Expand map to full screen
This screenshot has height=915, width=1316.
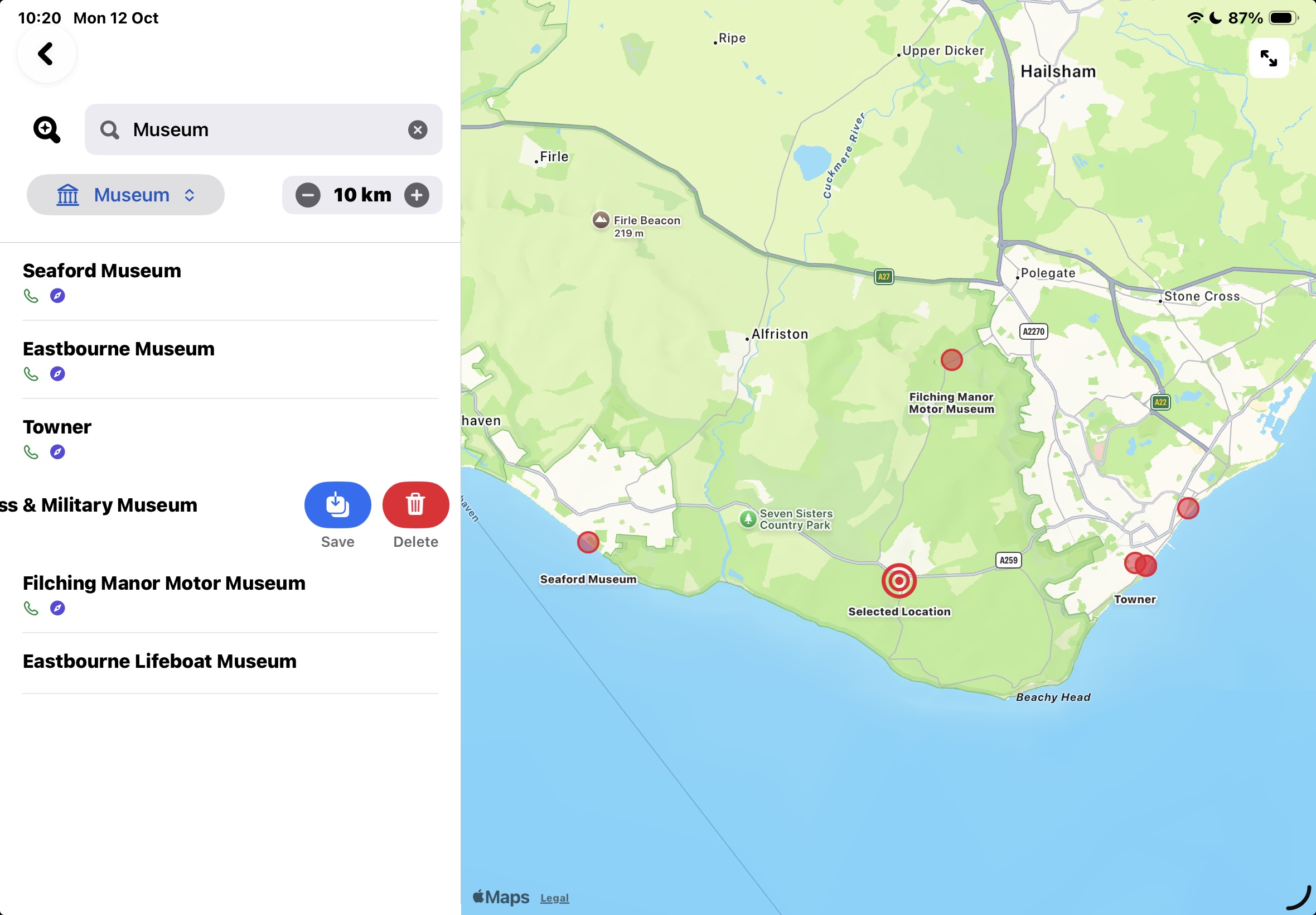pyautogui.click(x=1269, y=59)
